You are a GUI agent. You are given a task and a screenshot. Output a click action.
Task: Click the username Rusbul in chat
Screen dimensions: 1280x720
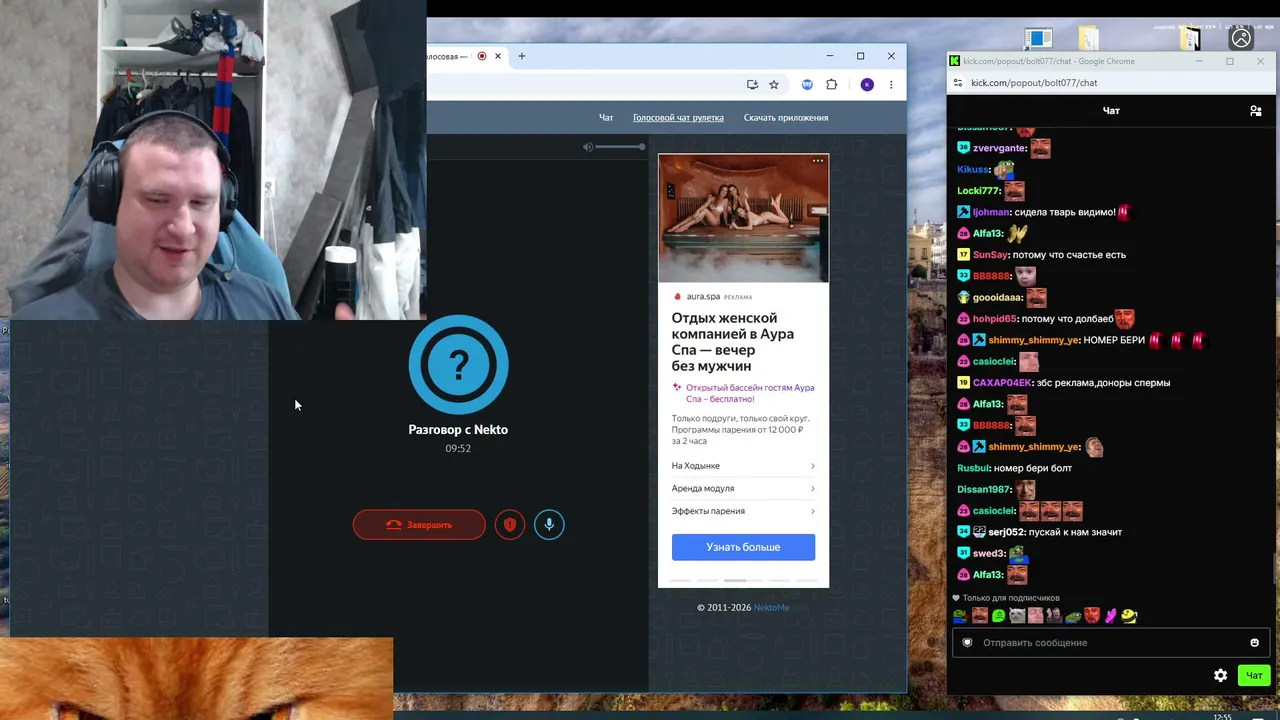[x=973, y=468]
